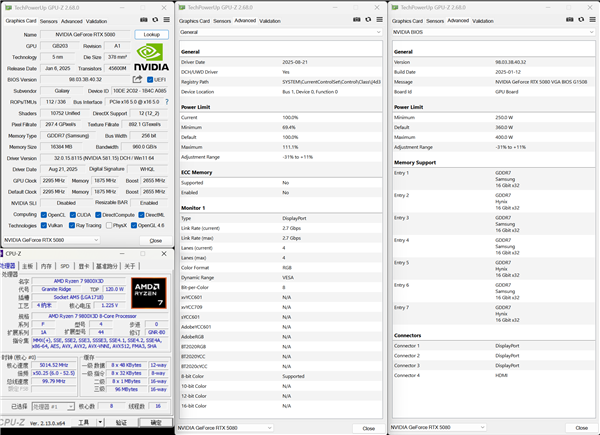Click Close in NVIDIA BIOS GPU-Z window
The width and height of the screenshot is (600, 435).
tap(581, 428)
